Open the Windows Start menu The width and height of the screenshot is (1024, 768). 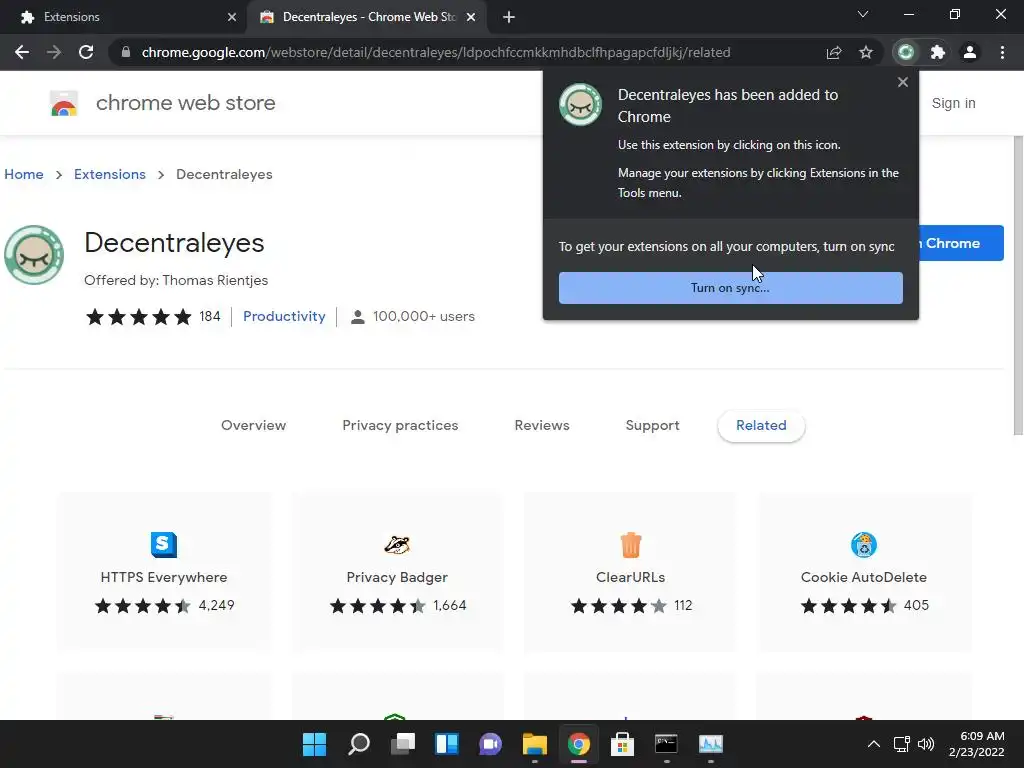tap(314, 744)
